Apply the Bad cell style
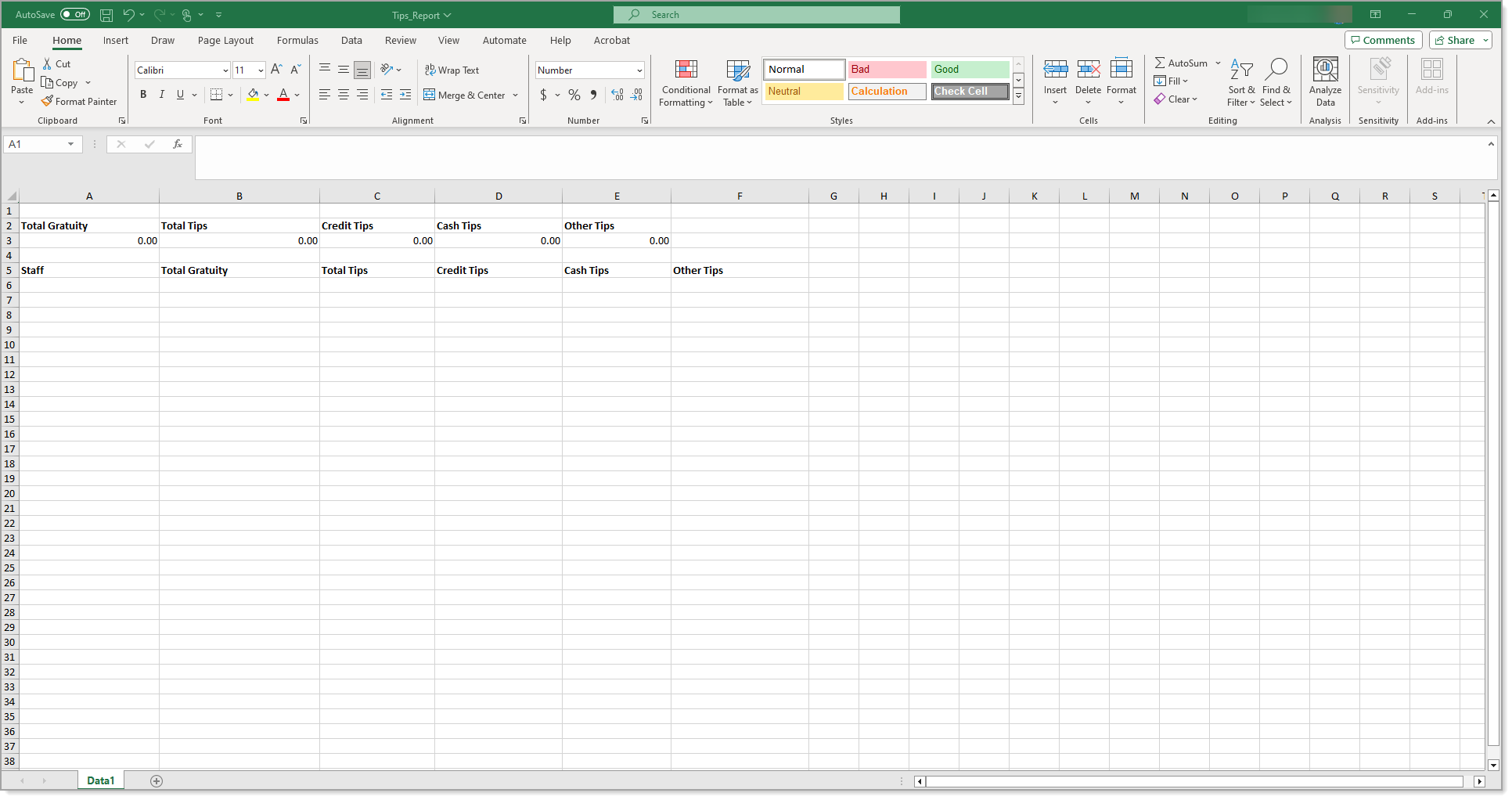 click(887, 70)
